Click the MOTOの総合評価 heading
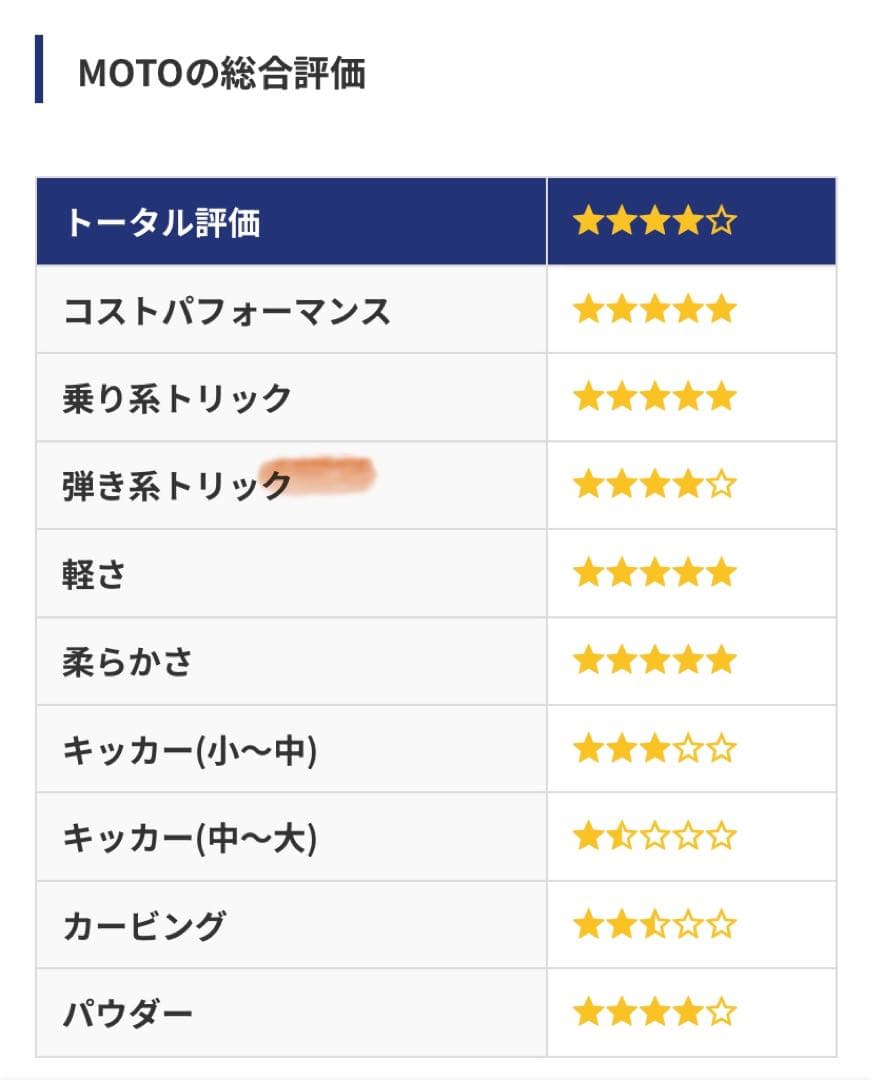 (221, 73)
